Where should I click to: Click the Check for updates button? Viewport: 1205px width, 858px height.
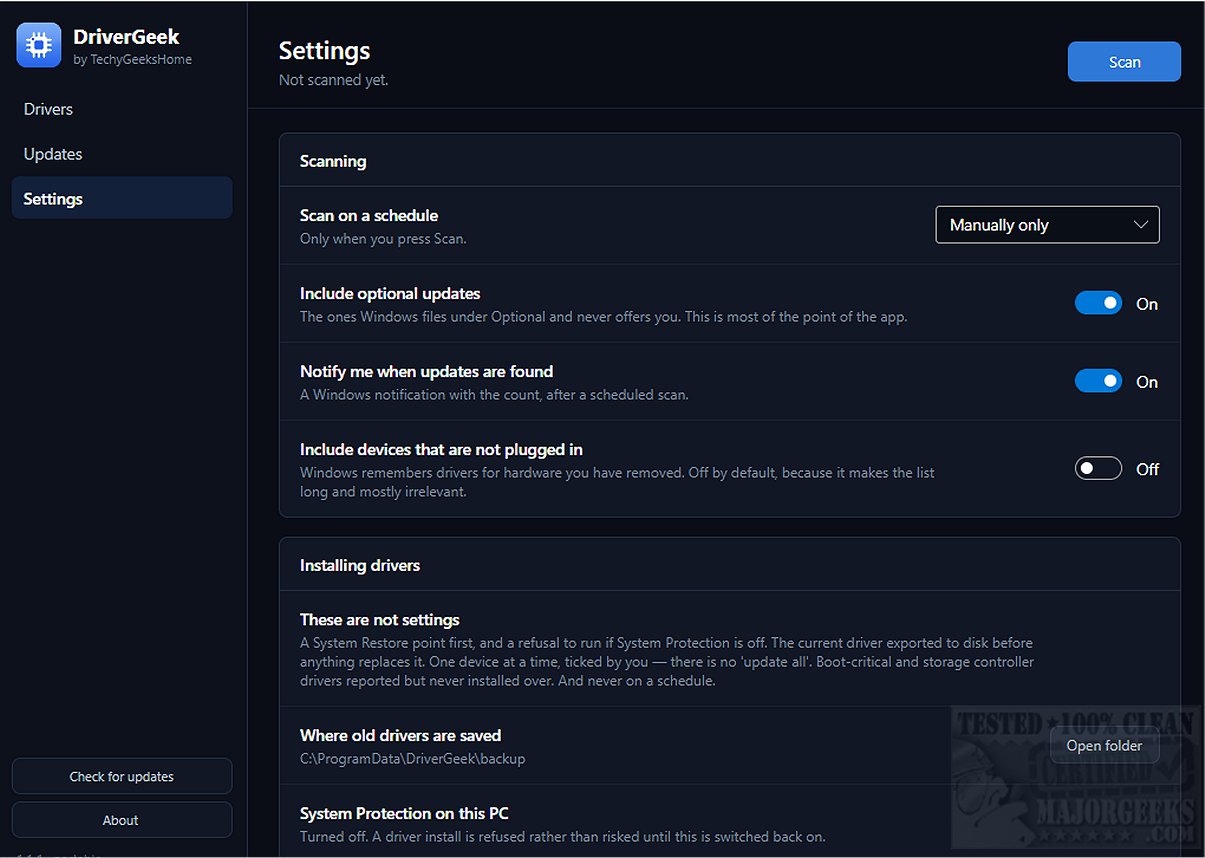[122, 776]
